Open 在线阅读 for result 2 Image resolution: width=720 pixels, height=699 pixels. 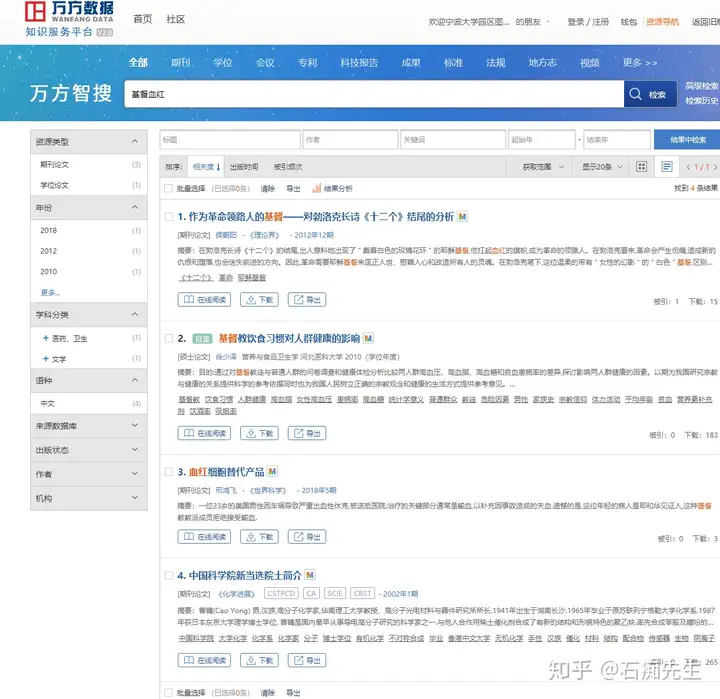(x=204, y=433)
